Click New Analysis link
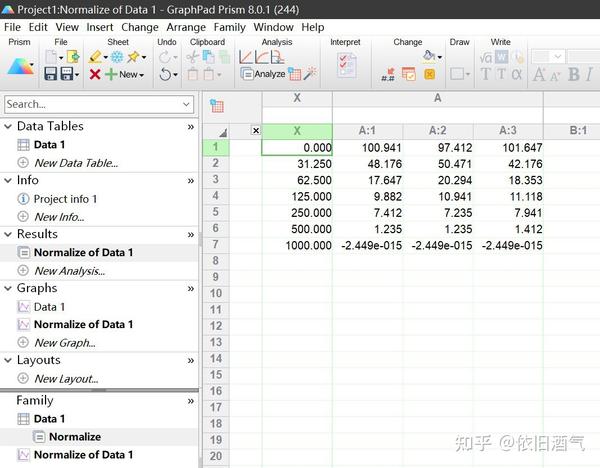The width and height of the screenshot is (600, 468). [x=70, y=271]
